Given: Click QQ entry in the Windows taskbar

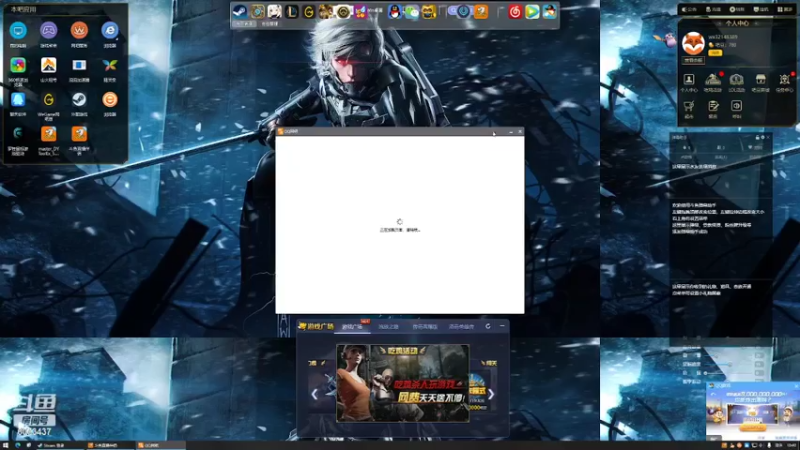Looking at the screenshot, I should (x=160, y=445).
